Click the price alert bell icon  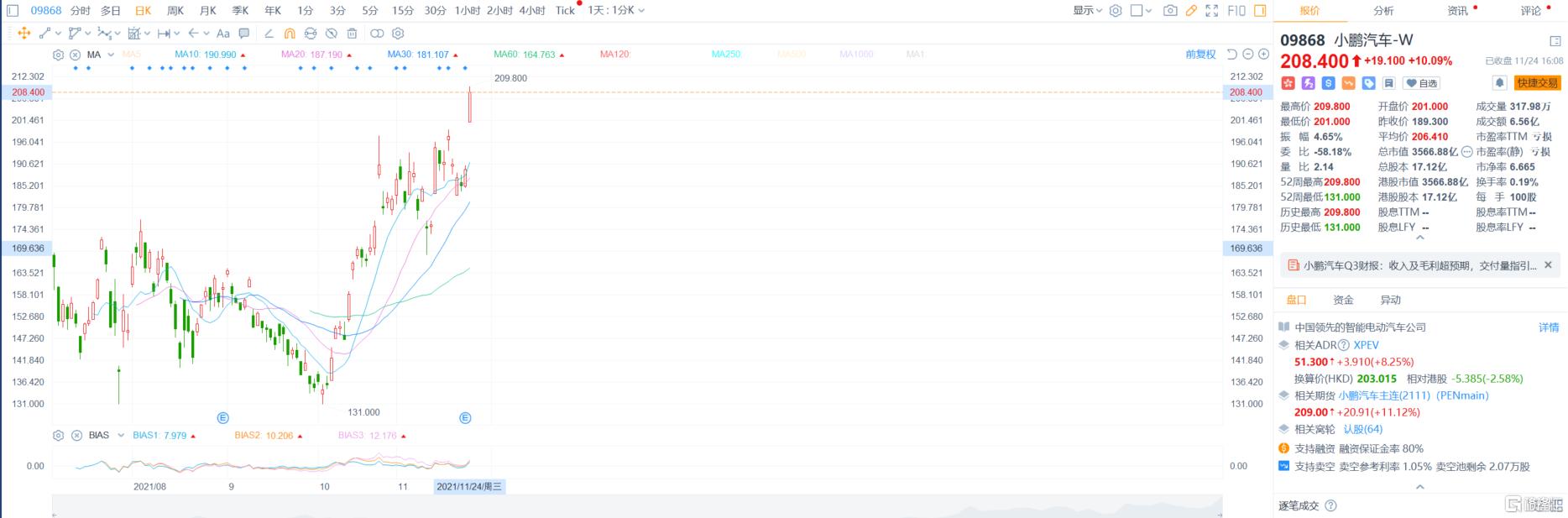(1499, 82)
